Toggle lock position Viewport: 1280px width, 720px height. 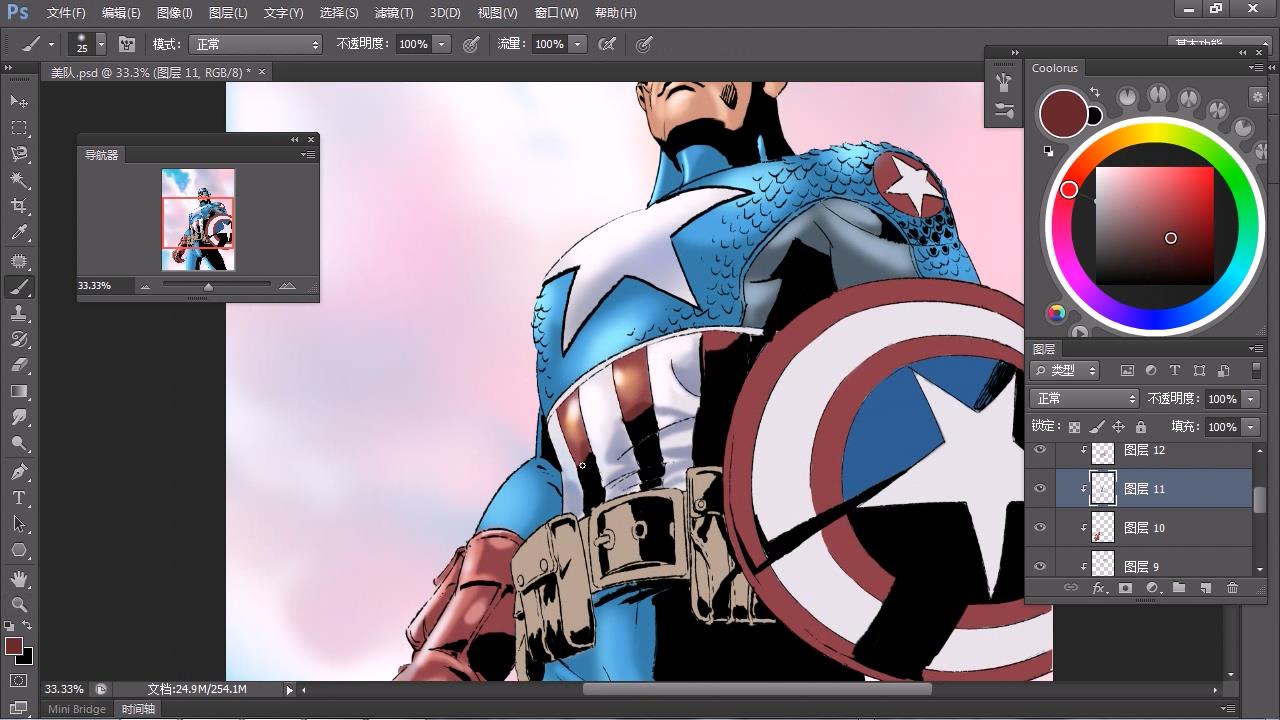(1118, 427)
